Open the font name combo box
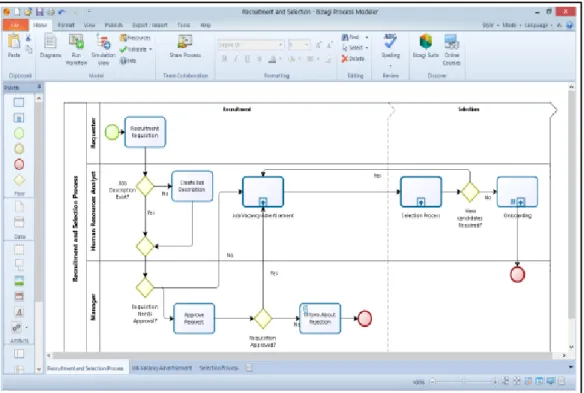This screenshot has height=393, width=584. point(251,45)
